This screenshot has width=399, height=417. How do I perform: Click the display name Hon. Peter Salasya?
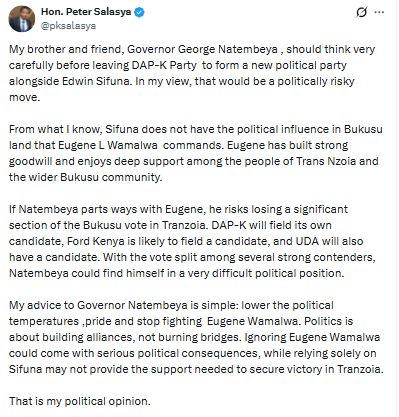tap(86, 12)
